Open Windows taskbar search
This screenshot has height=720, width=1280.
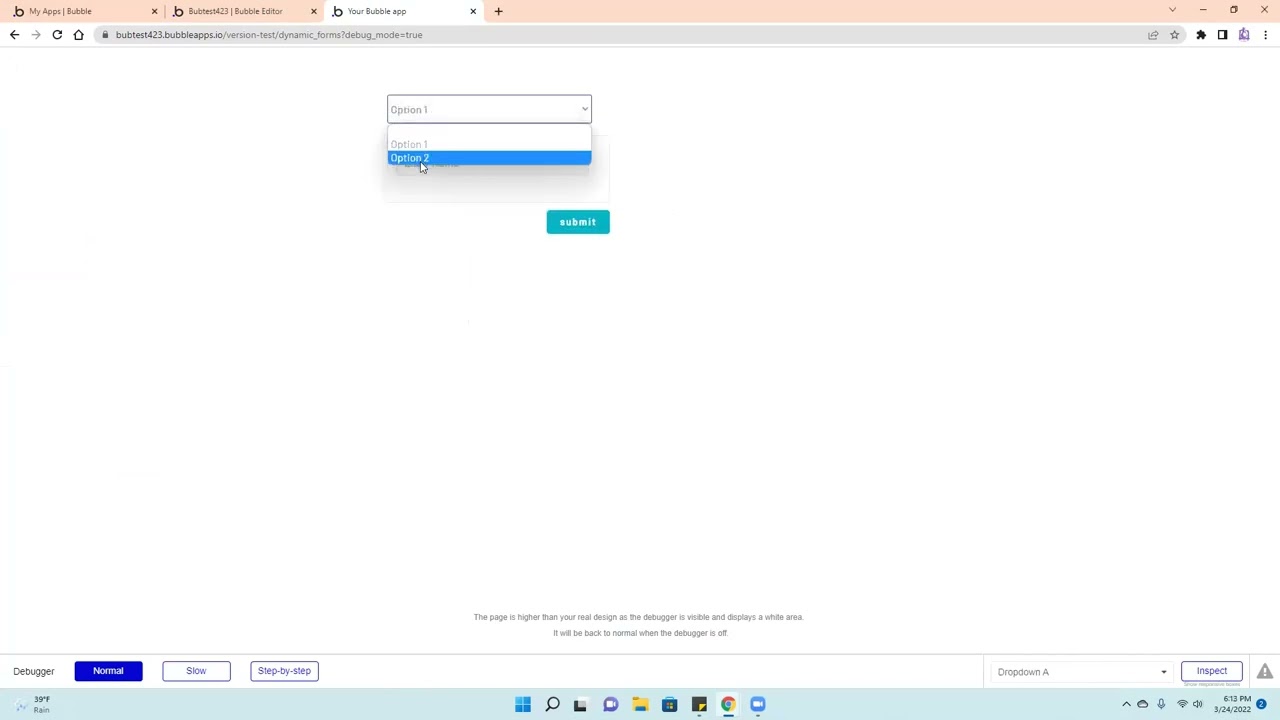552,704
